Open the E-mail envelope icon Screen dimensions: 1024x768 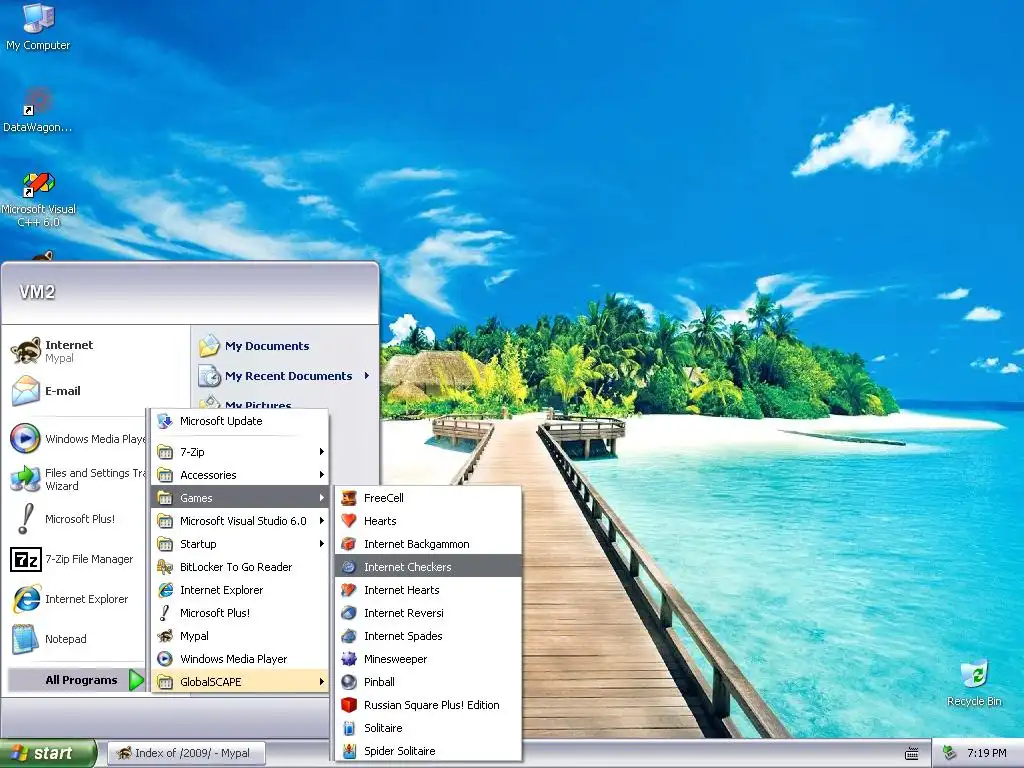[25, 391]
